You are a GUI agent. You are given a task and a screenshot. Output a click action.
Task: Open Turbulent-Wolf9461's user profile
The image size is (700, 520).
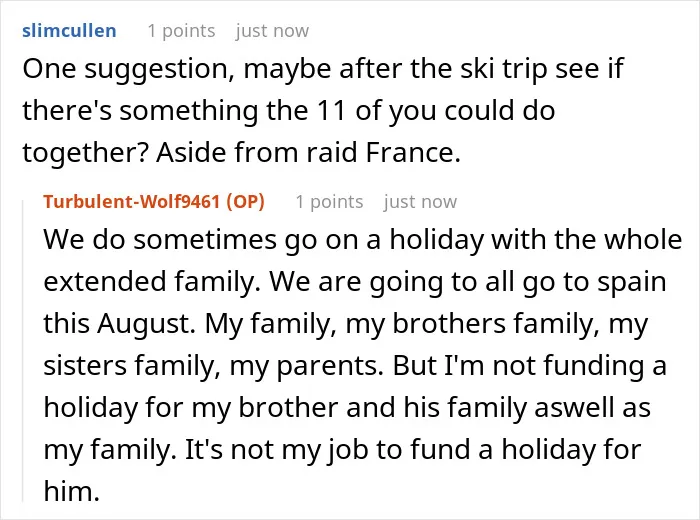click(x=131, y=202)
